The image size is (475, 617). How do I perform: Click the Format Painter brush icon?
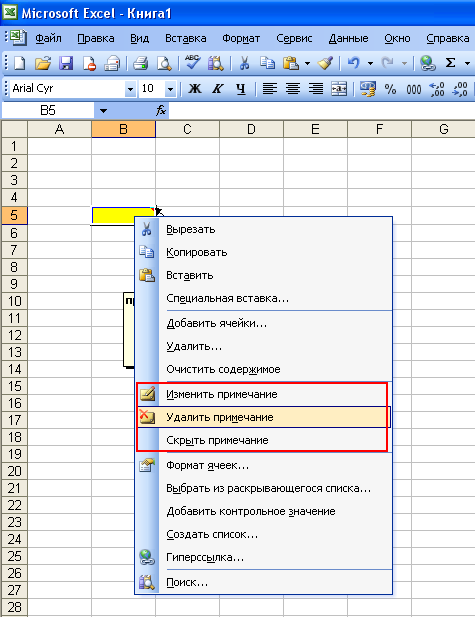click(x=325, y=63)
